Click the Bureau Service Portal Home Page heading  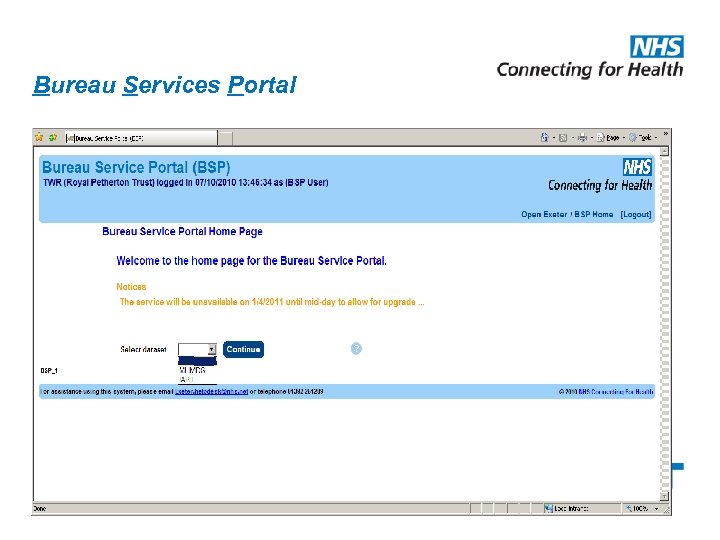182,231
